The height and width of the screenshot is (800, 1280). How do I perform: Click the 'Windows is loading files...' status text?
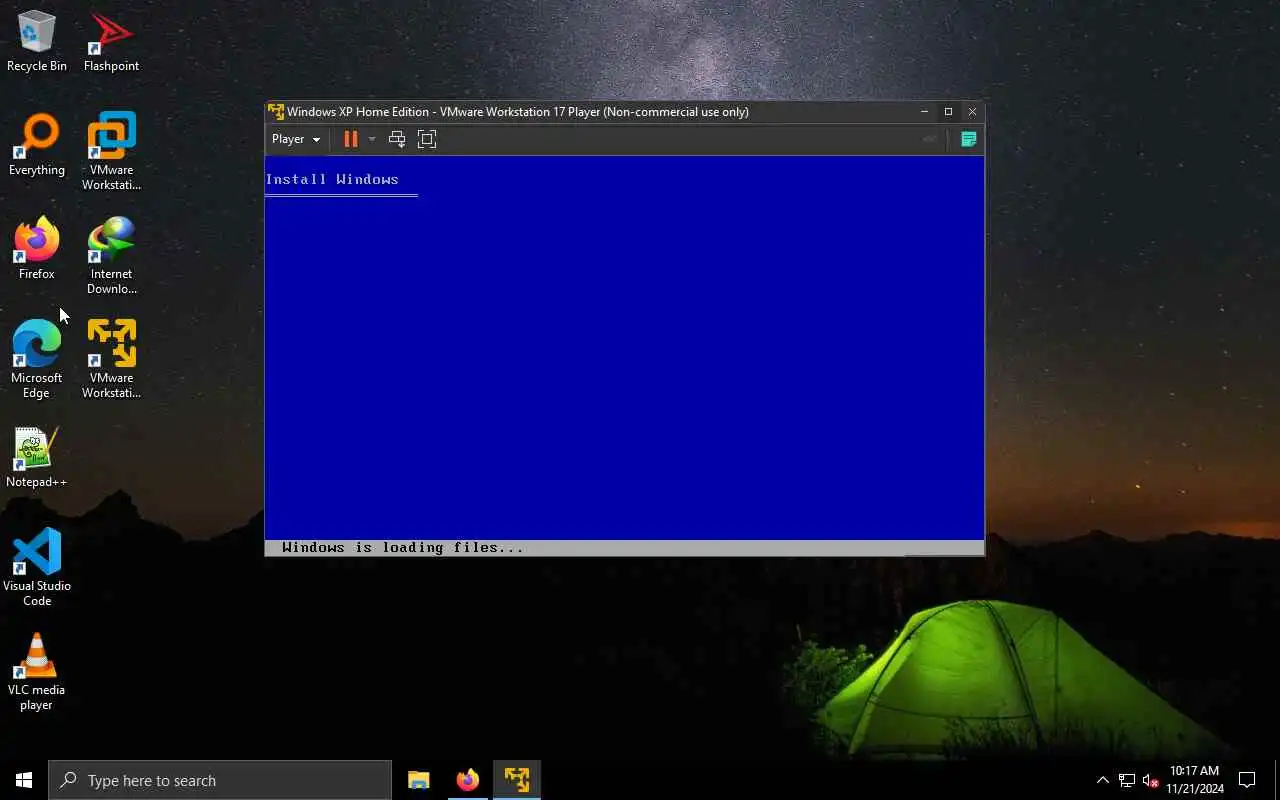(x=403, y=548)
